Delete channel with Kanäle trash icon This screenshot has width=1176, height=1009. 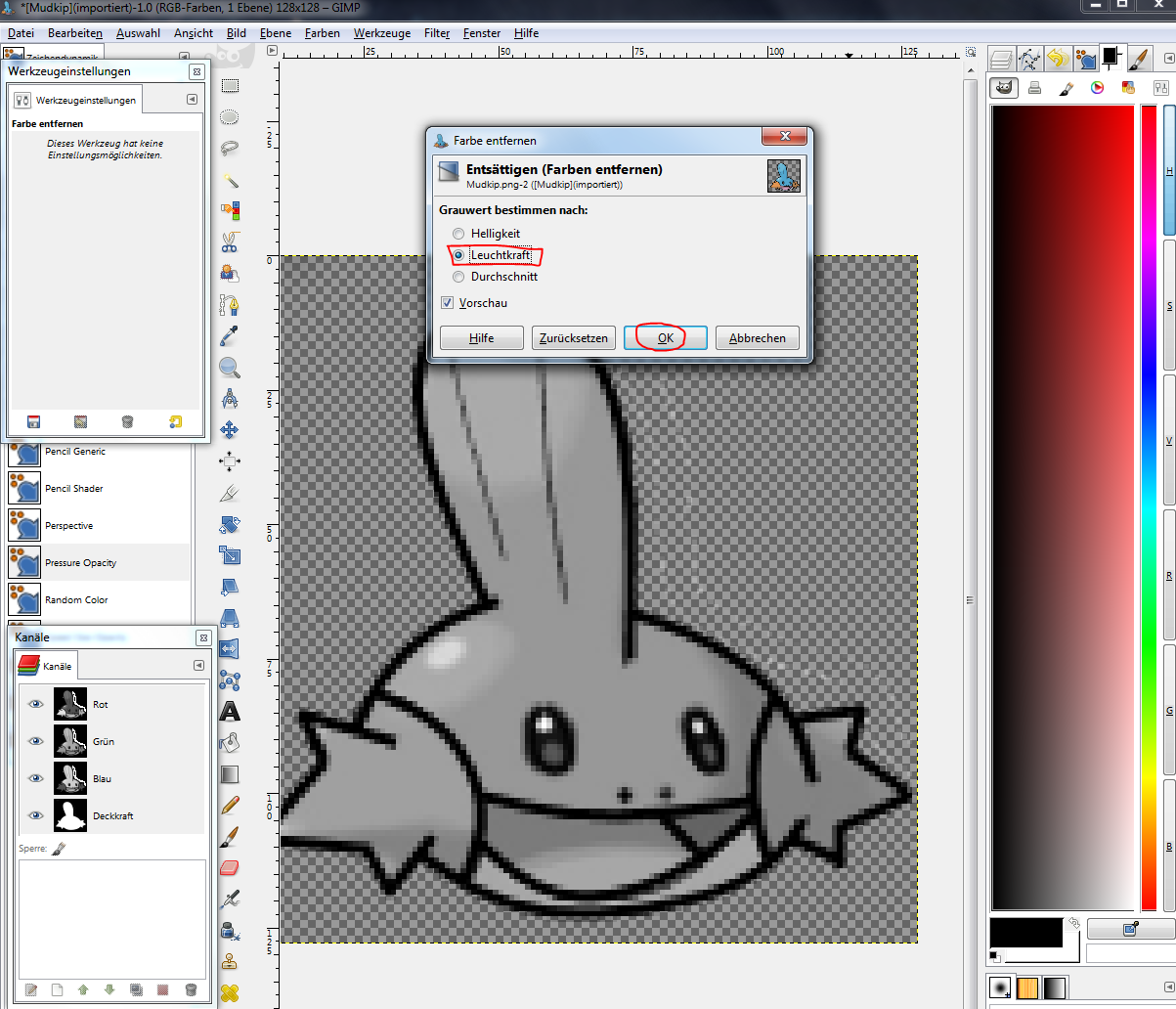point(191,989)
